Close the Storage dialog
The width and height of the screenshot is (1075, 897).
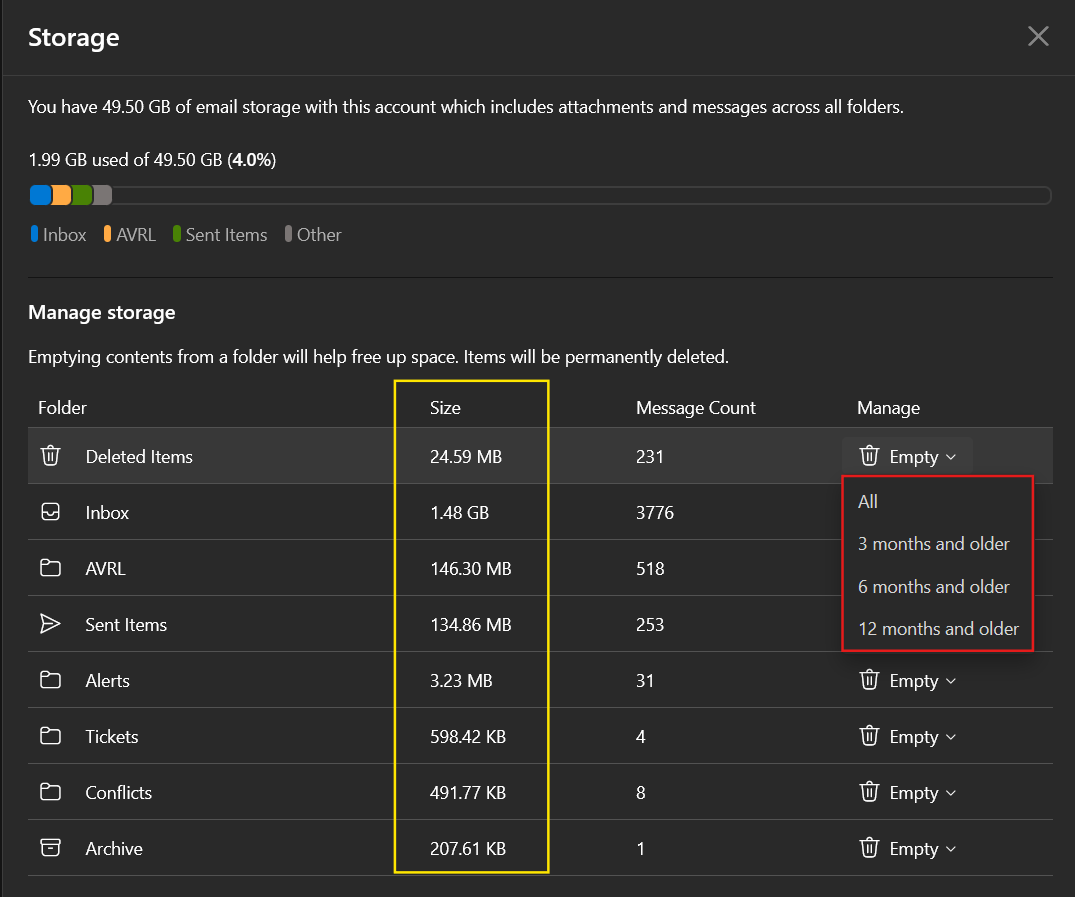[x=1038, y=37]
